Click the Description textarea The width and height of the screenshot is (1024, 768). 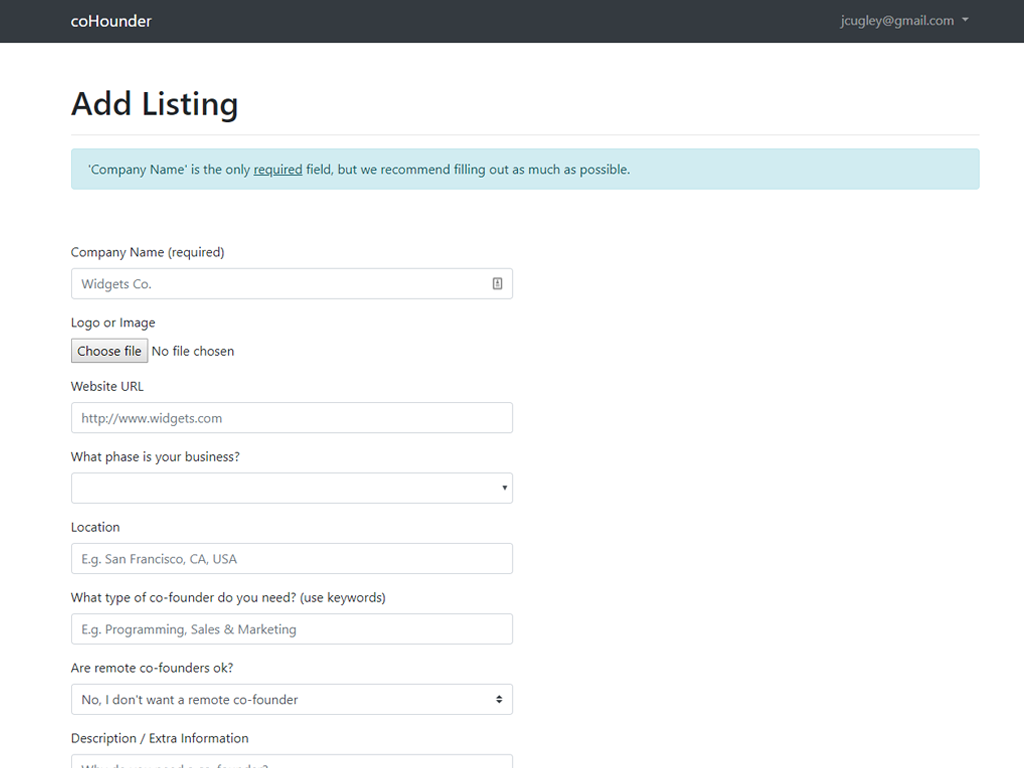click(x=291, y=762)
